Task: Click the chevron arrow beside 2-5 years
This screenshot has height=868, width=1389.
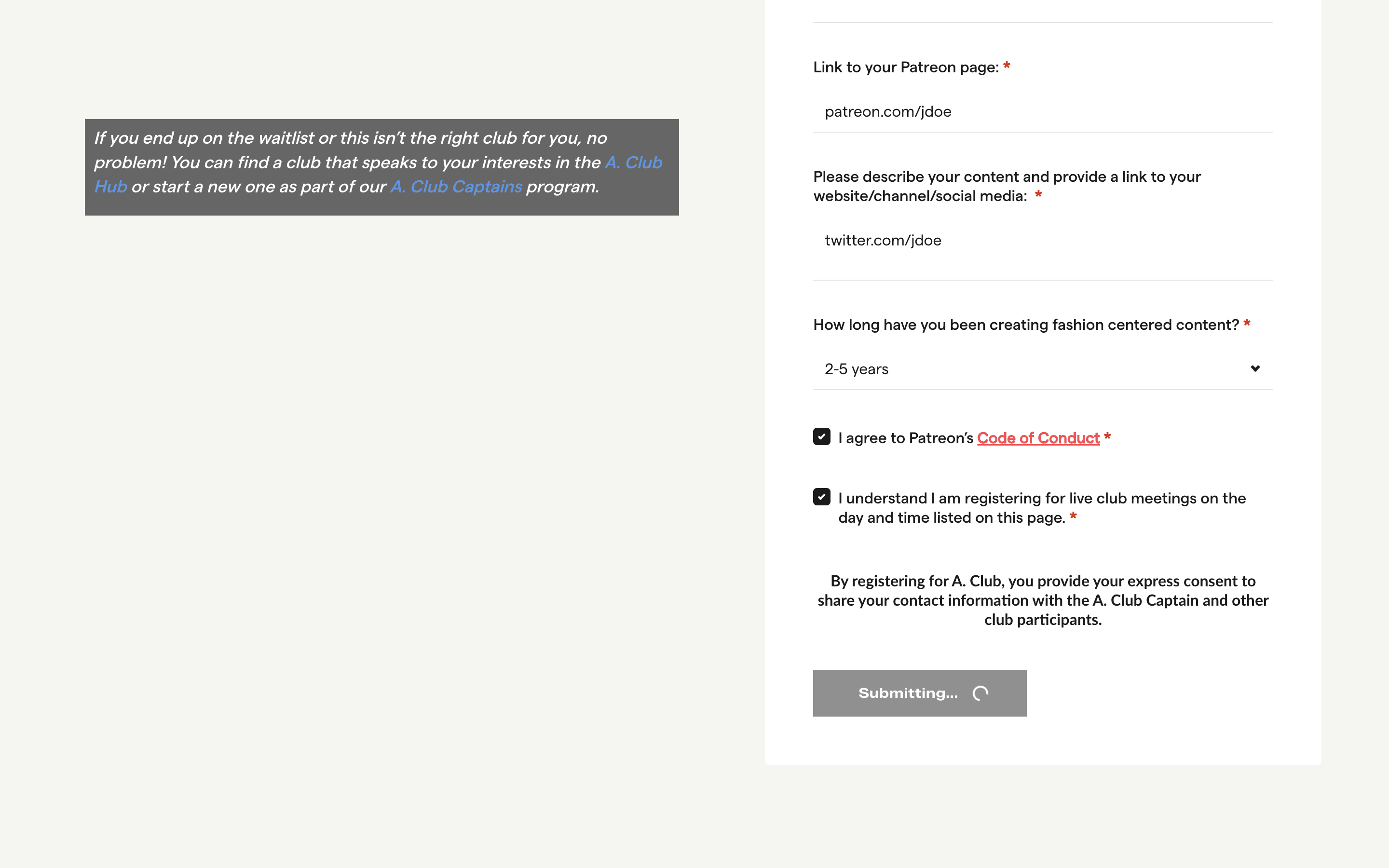Action: coord(1255,368)
